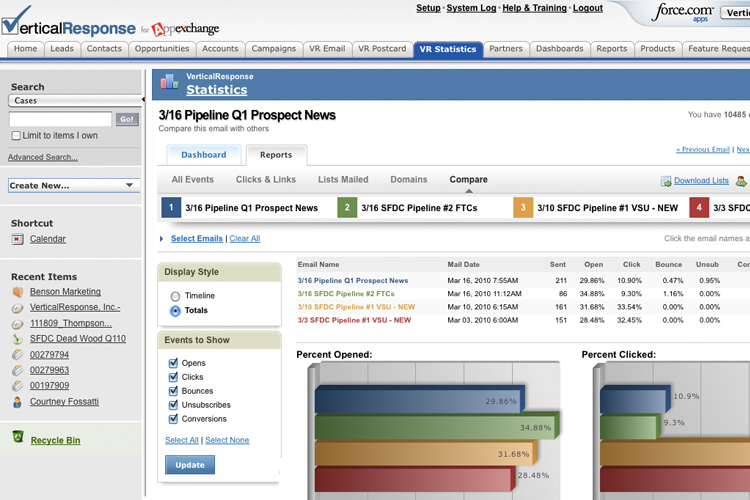Click the Download Lists icon
This screenshot has height=500, width=750.
click(666, 181)
